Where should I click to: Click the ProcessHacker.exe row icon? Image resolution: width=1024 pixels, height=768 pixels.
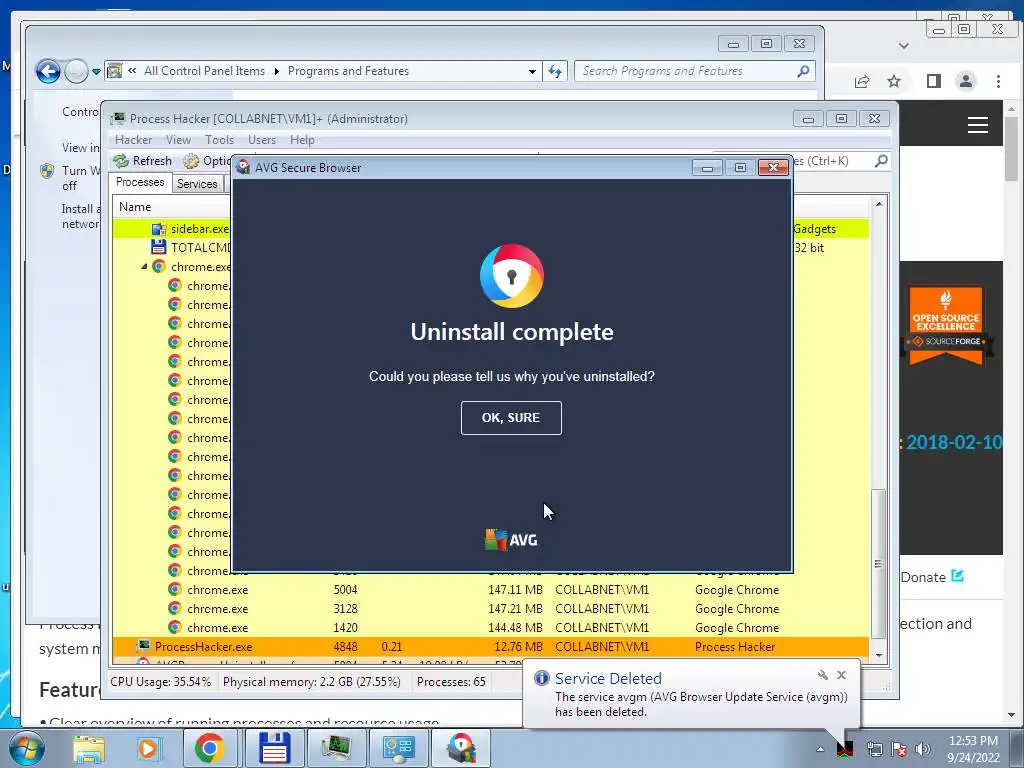(142, 647)
